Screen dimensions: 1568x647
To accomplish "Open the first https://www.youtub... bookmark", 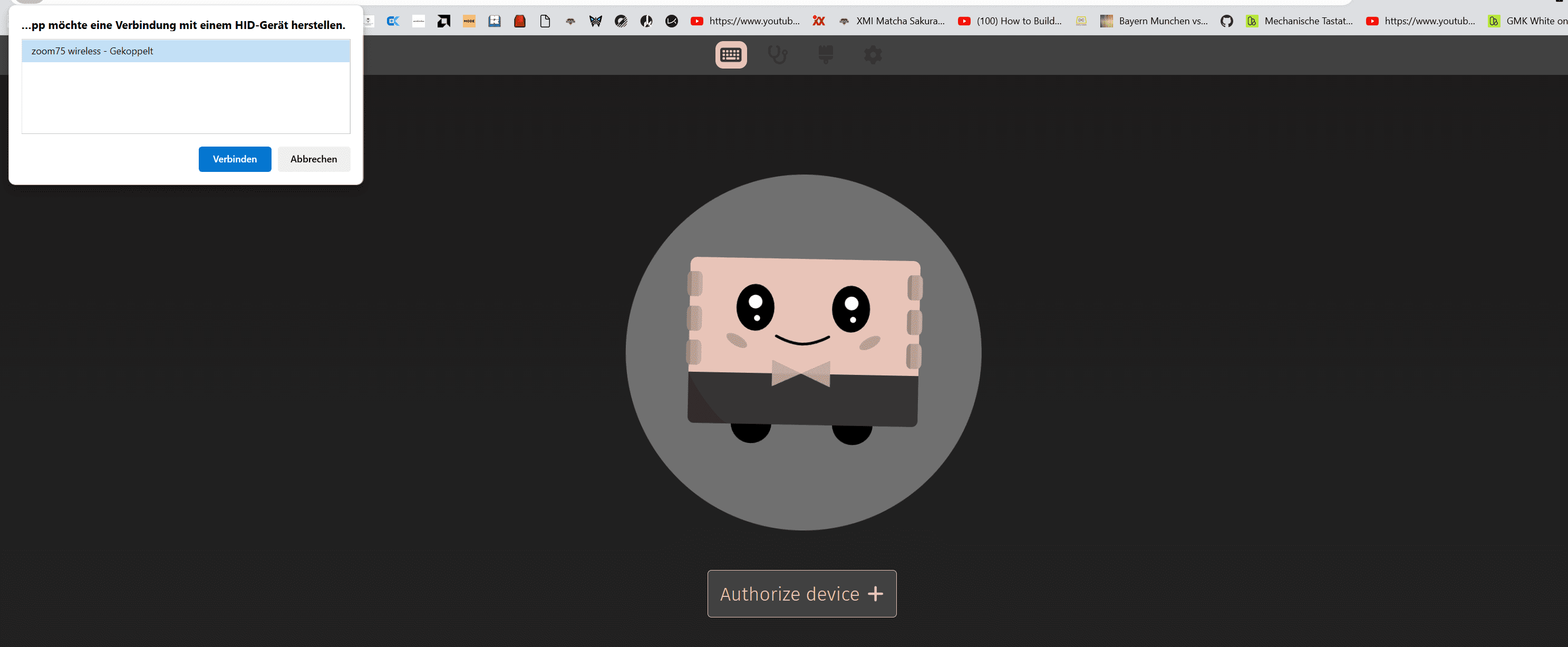I will click(x=746, y=21).
